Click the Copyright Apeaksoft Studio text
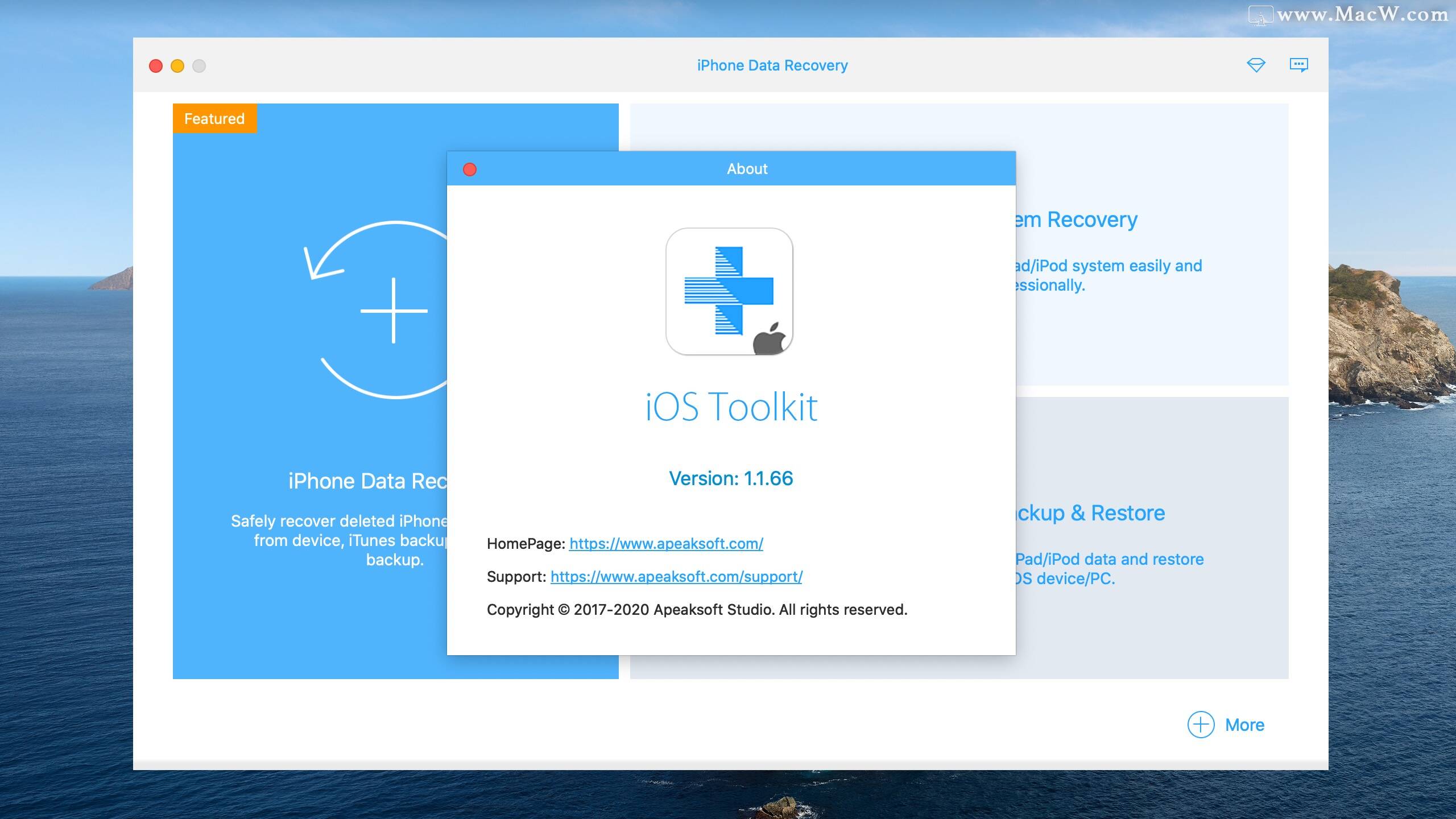This screenshot has width=1456, height=819. 697,610
